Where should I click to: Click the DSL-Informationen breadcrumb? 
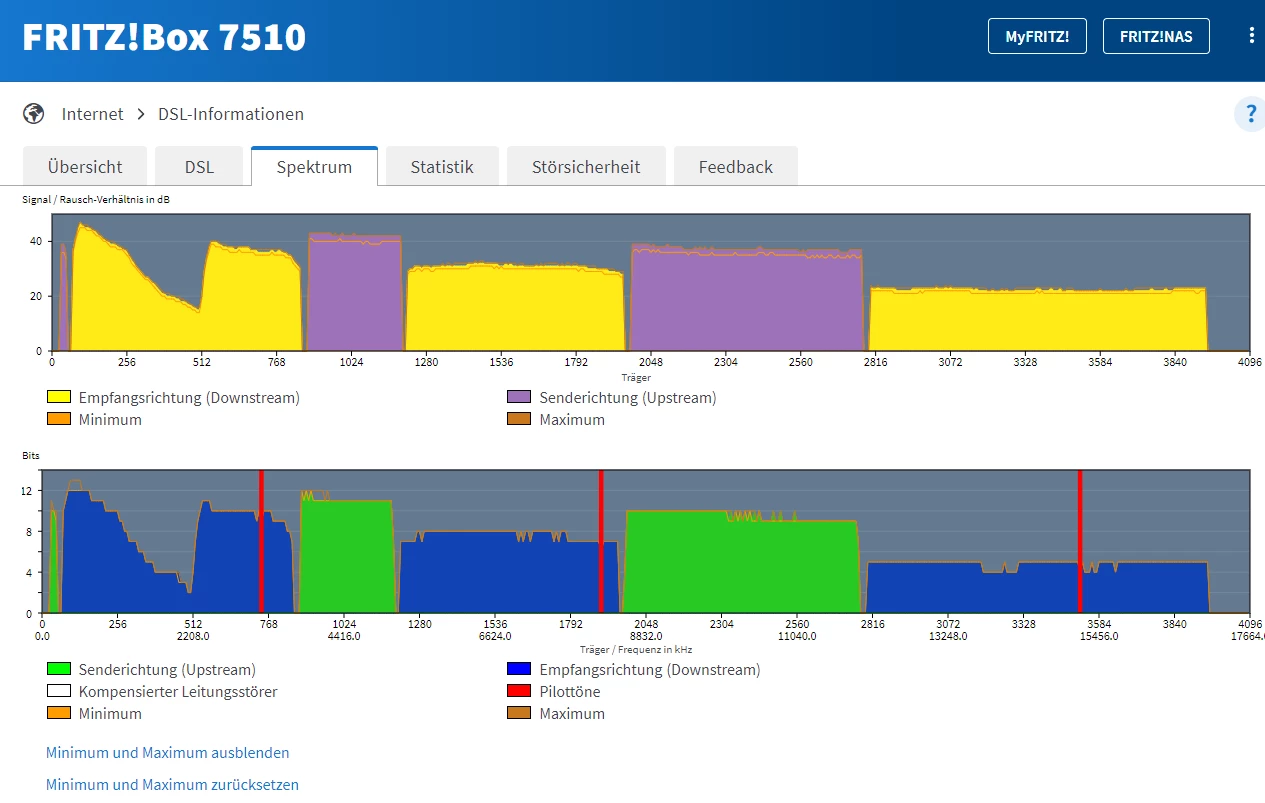point(231,114)
